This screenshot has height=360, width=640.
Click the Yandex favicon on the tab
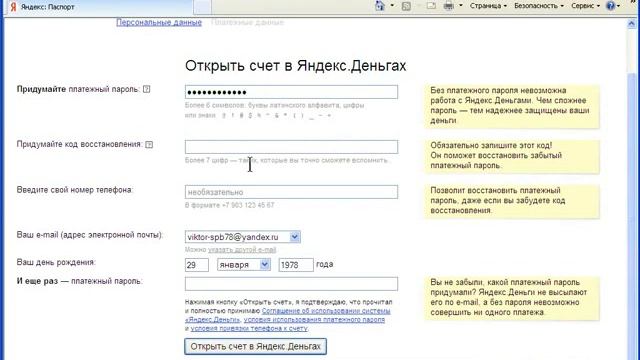(13, 7)
